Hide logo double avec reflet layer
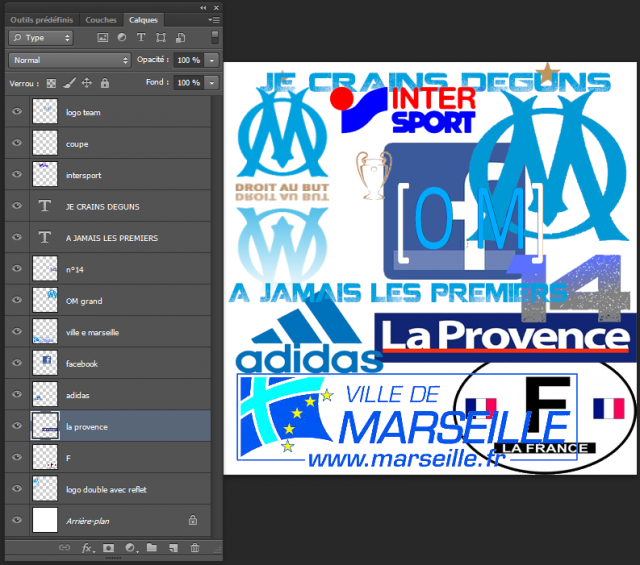Viewport: 640px width, 565px height. click(x=17, y=489)
